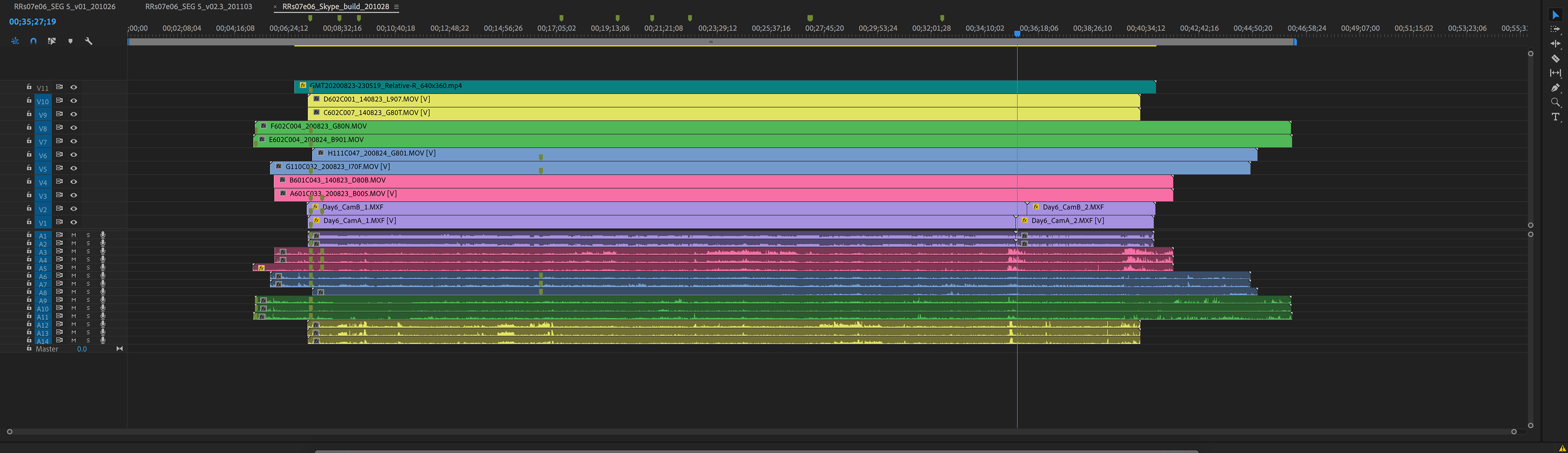Hide track V1 with eye icon
The height and width of the screenshot is (453, 1568).
pyautogui.click(x=73, y=222)
